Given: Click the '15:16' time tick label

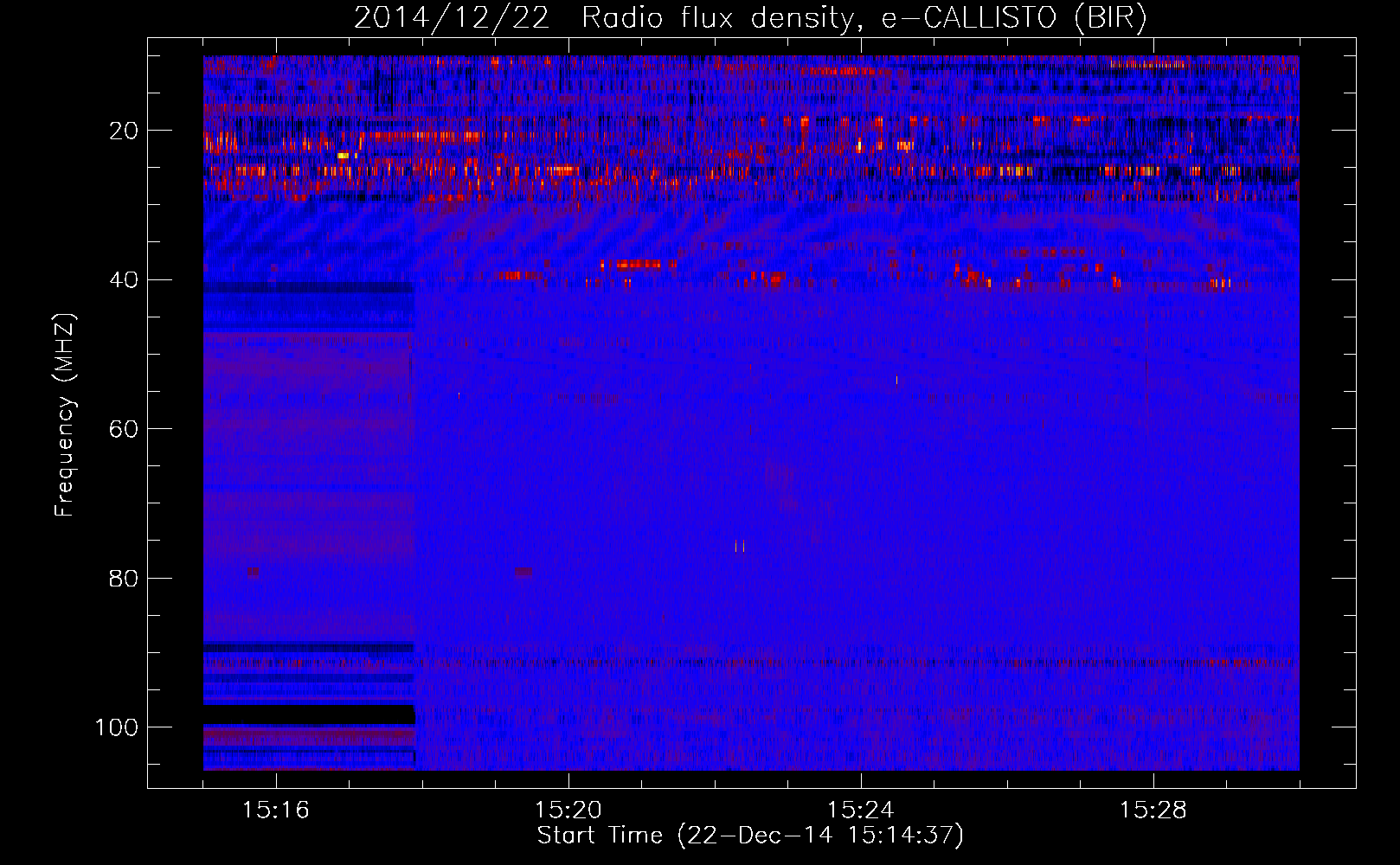Looking at the screenshot, I should (x=276, y=811).
